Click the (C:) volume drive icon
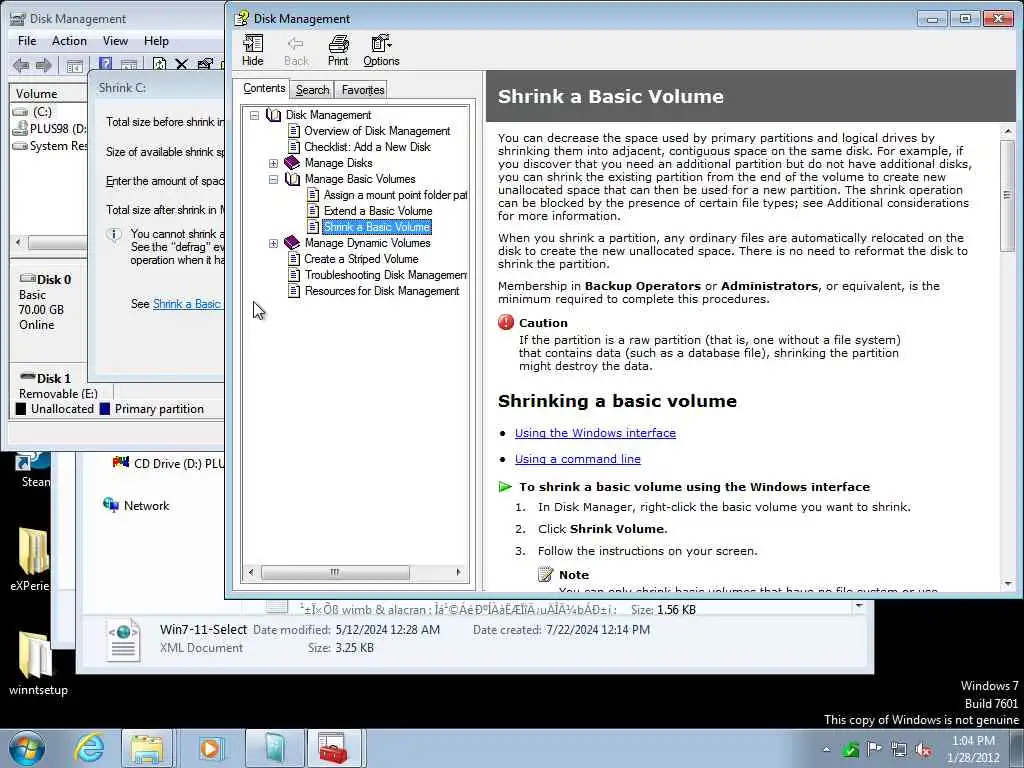Image resolution: width=1024 pixels, height=768 pixels. (20, 112)
